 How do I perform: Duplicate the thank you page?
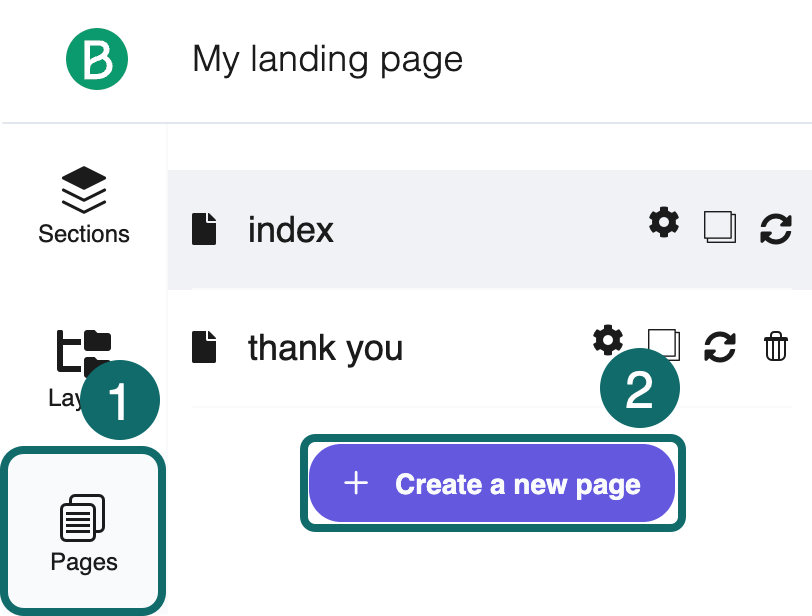[663, 345]
